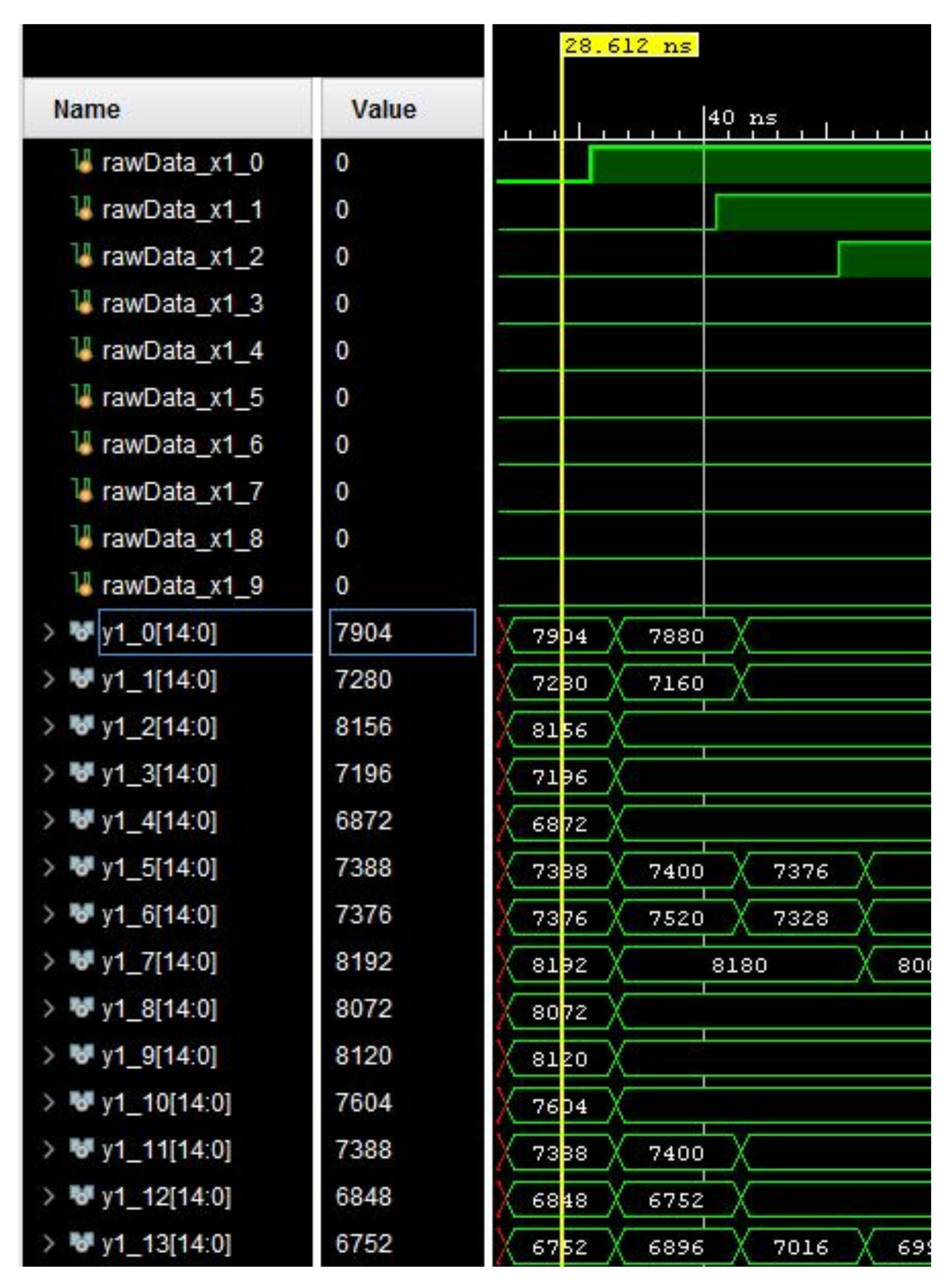Click the 6848 value cell for y1_12
Screen dimensions: 952x1287
[x=363, y=1197]
